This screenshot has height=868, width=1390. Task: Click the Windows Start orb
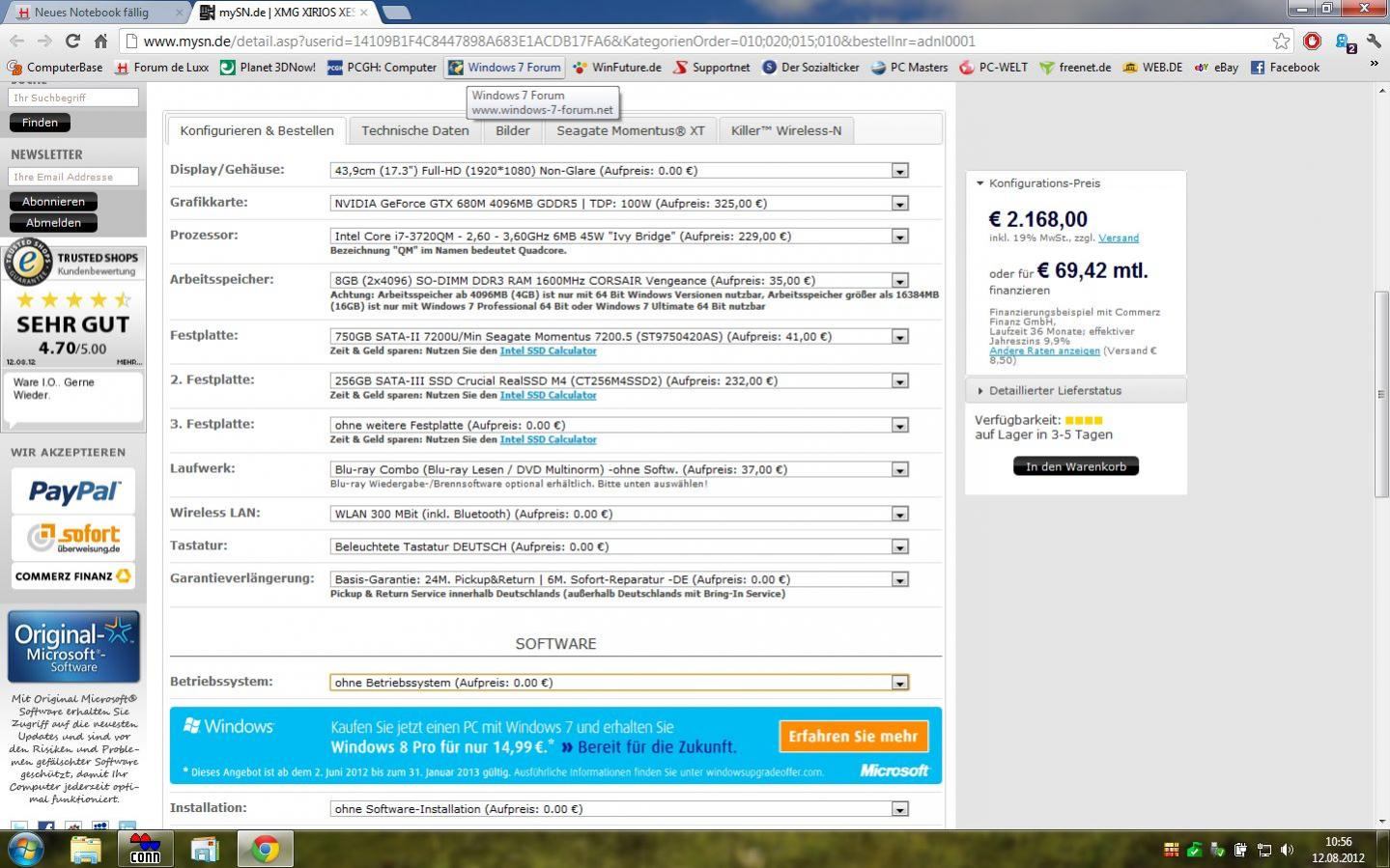click(25, 849)
